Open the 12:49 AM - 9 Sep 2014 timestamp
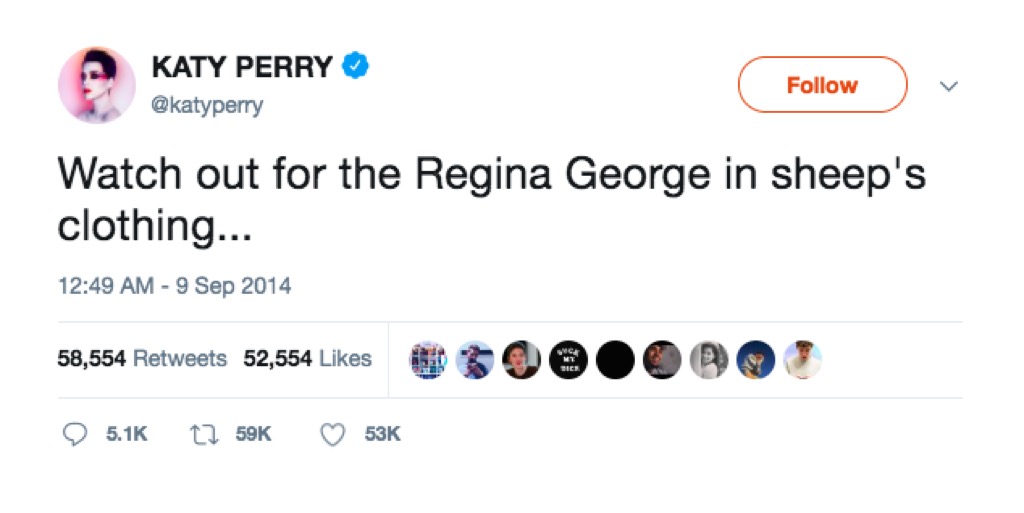This screenshot has width=1024, height=513. pos(174,286)
